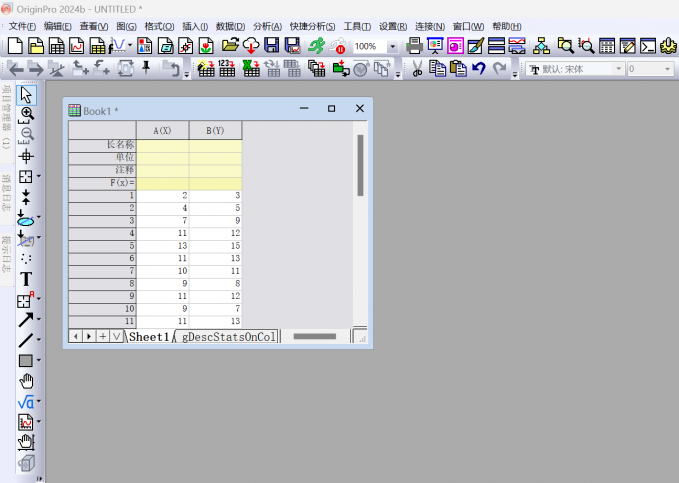
Task: Click the slide show presentation icon
Action: coord(435,45)
